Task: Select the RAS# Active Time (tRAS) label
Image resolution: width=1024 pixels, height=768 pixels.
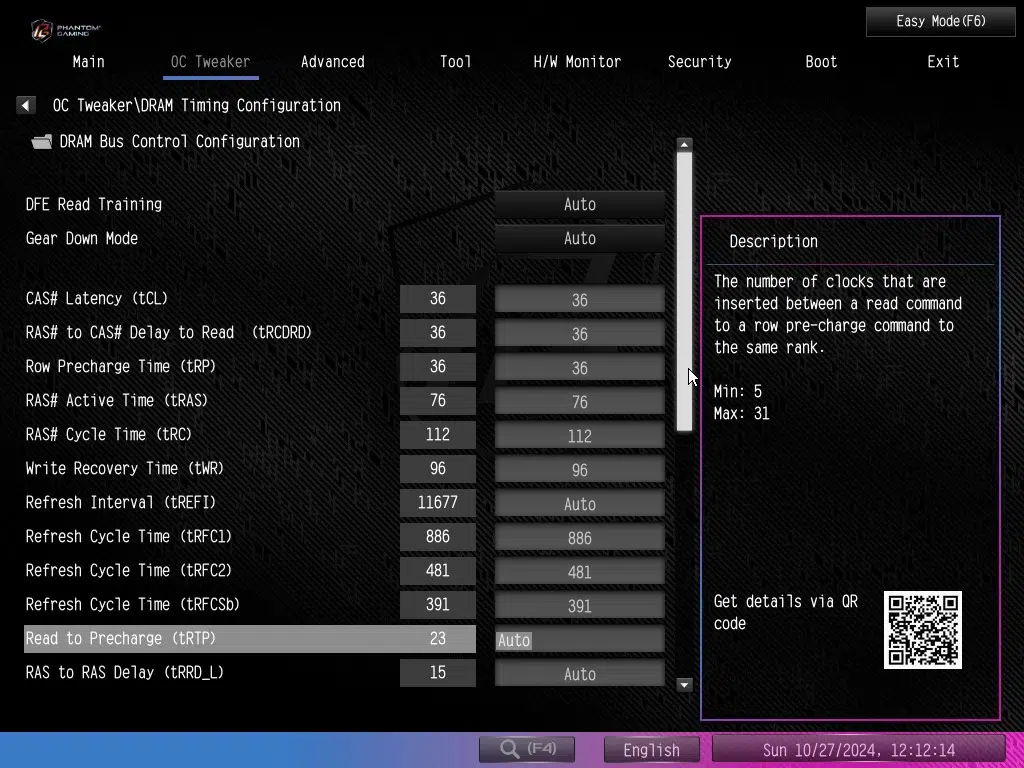Action: click(x=116, y=400)
